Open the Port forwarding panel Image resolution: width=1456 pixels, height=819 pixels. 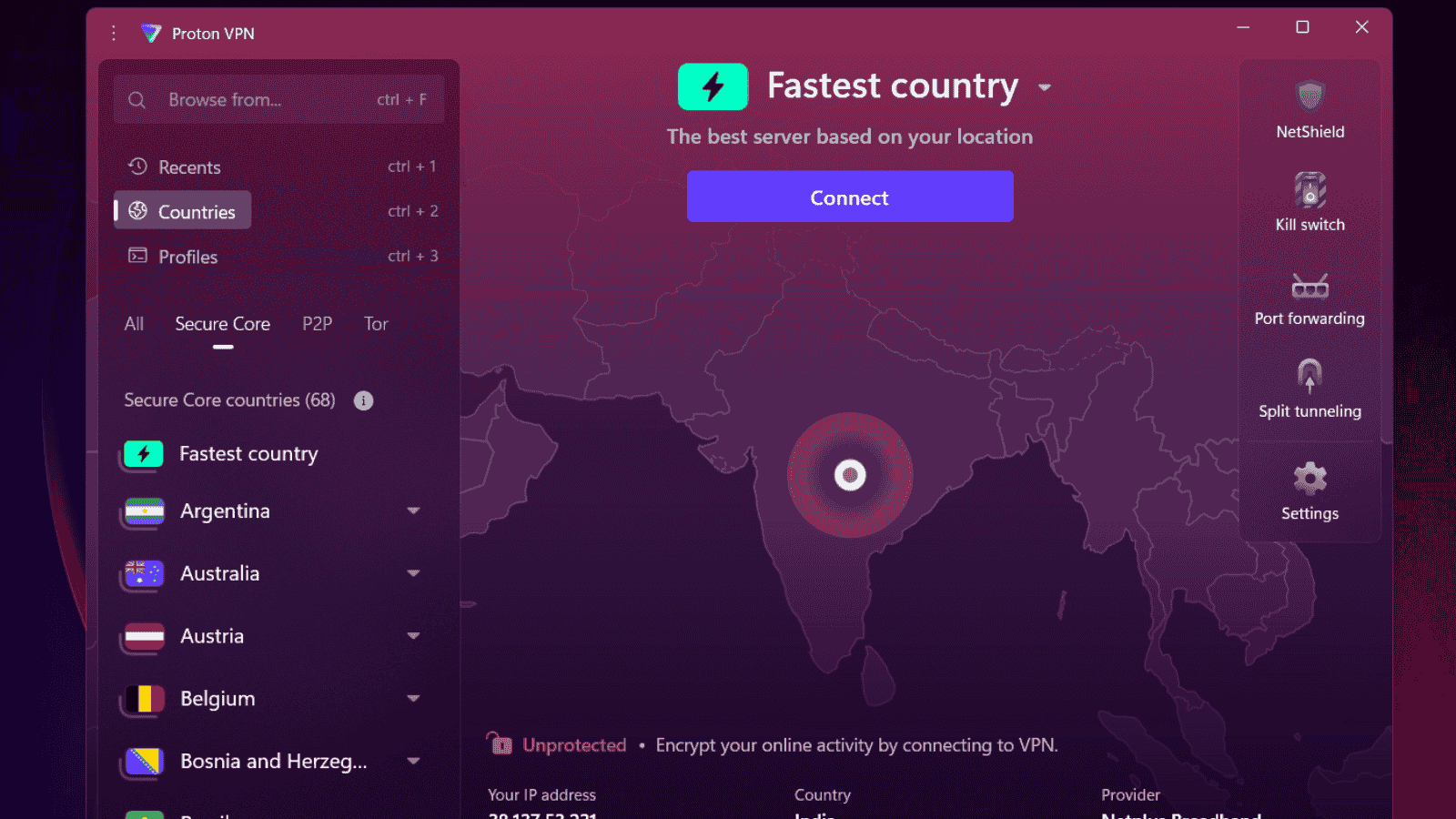tap(1309, 296)
